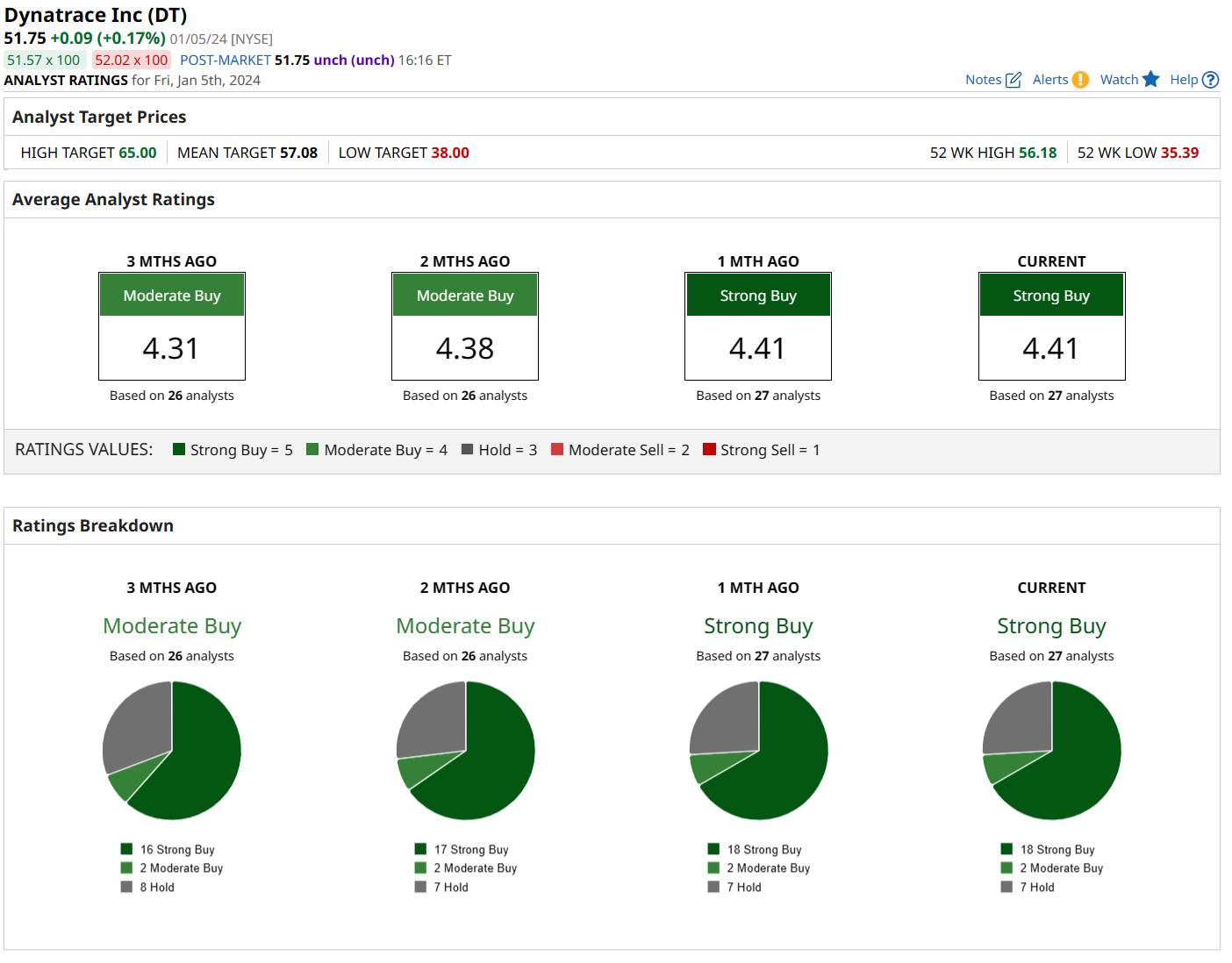Click the 4.31 Moderate Buy rating box
Image resolution: width=1232 pixels, height=963 pixels.
pyautogui.click(x=172, y=326)
